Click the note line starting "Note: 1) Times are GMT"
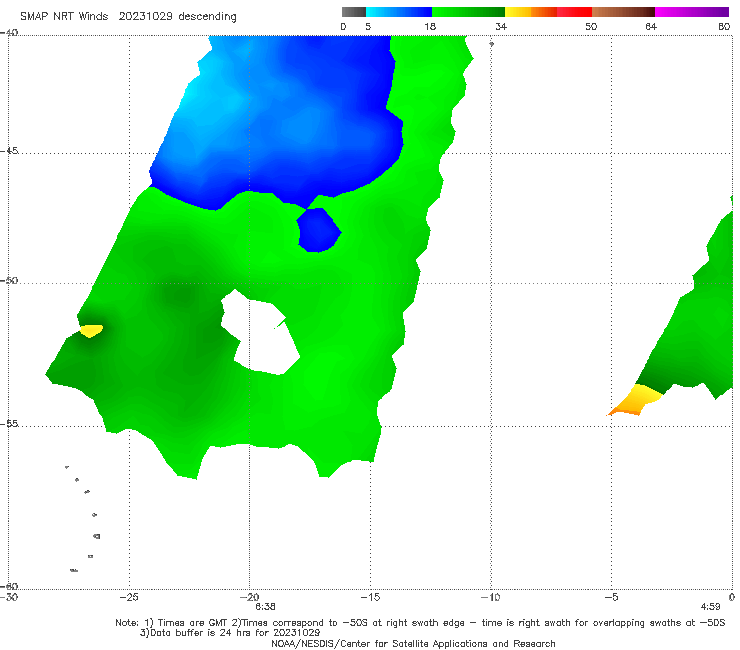The image size is (740, 650). pyautogui.click(x=420, y=623)
